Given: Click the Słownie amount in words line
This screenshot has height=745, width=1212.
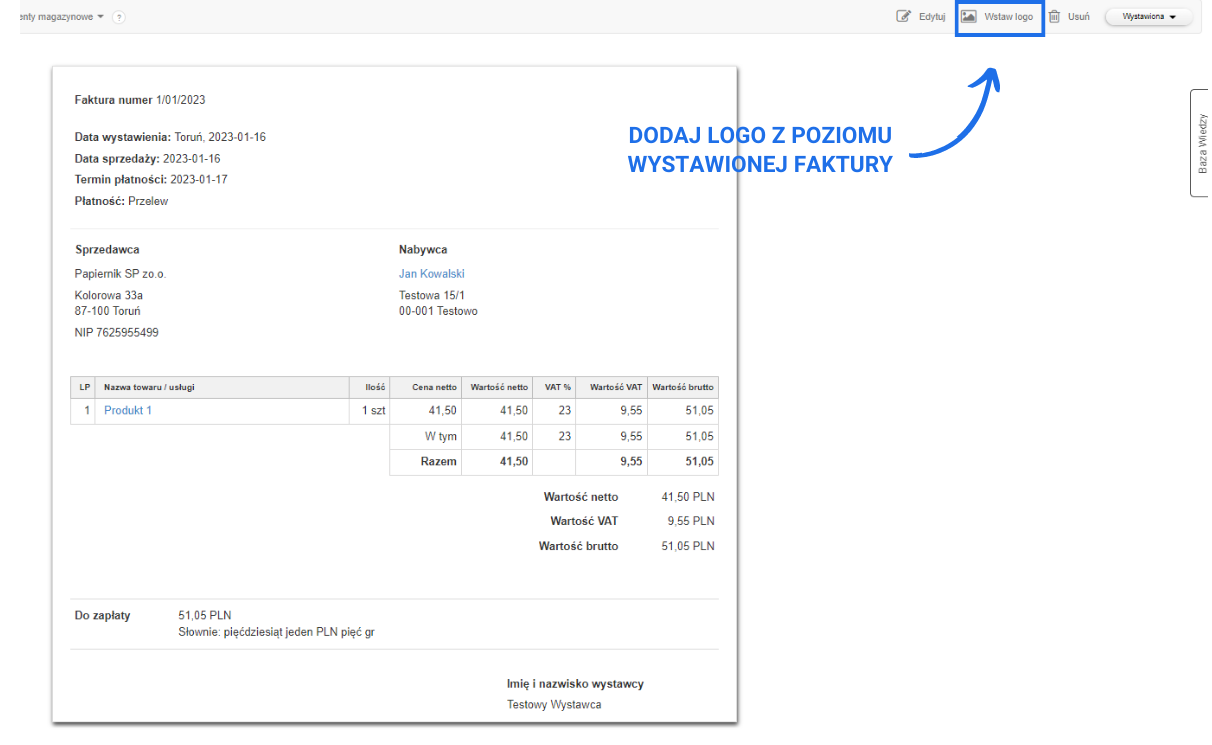Looking at the screenshot, I should click(276, 633).
